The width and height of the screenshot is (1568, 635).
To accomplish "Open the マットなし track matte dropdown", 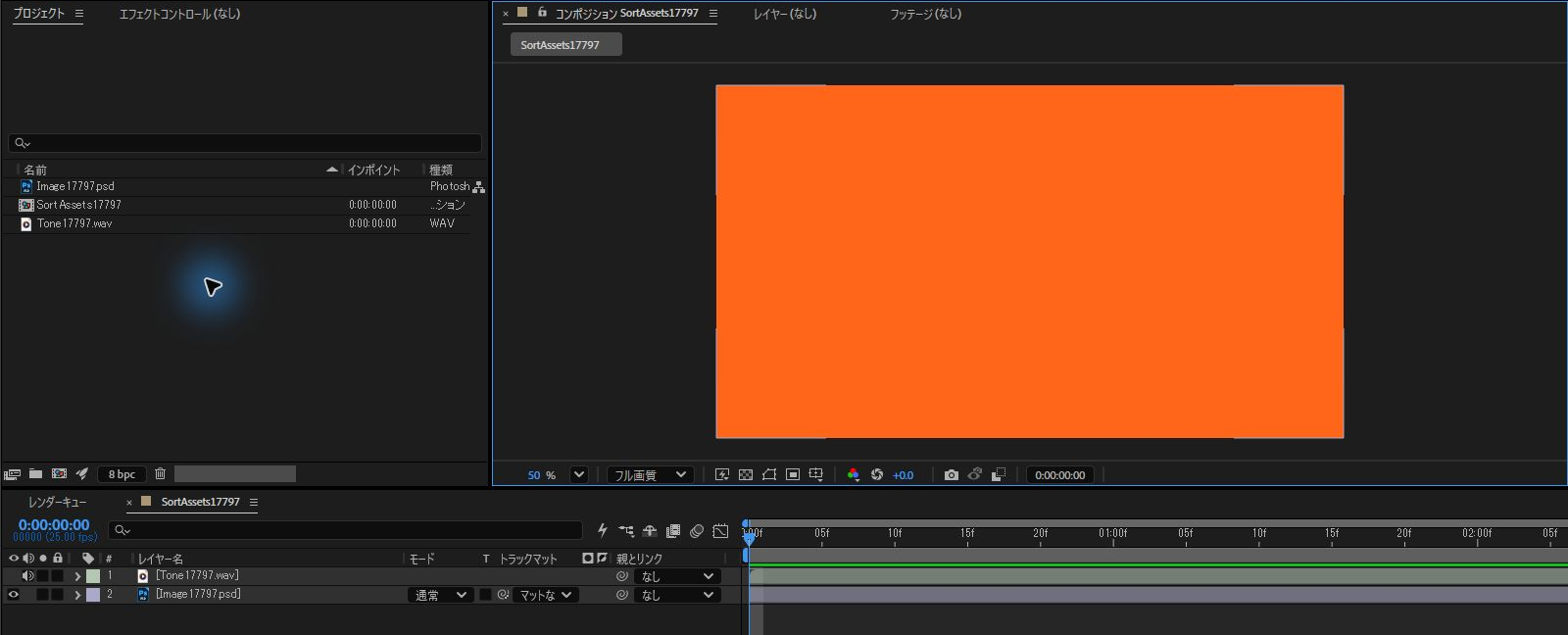I will coord(545,595).
